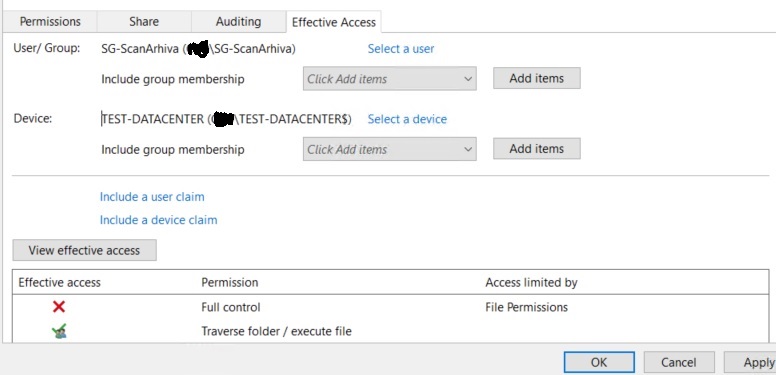The image size is (776, 375).
Task: Click the Permission column header
Action: coord(230,283)
